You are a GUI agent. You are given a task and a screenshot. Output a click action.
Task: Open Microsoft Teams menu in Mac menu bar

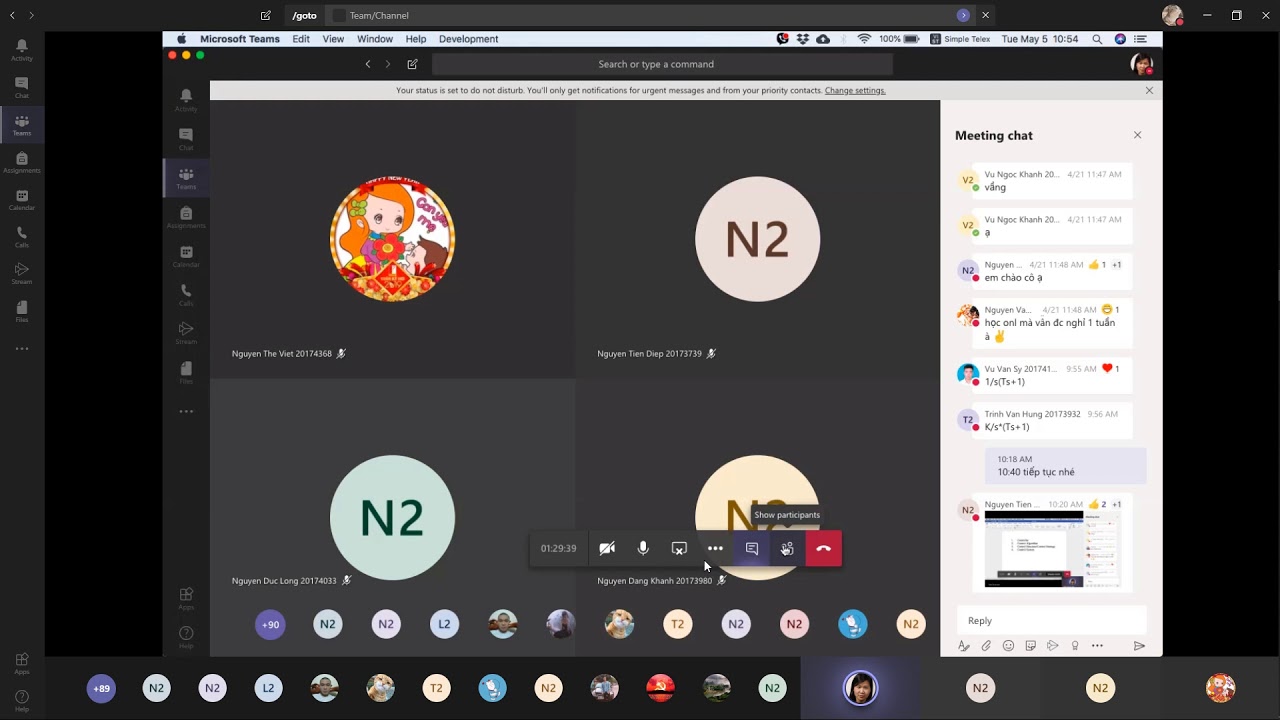pyautogui.click(x=240, y=39)
